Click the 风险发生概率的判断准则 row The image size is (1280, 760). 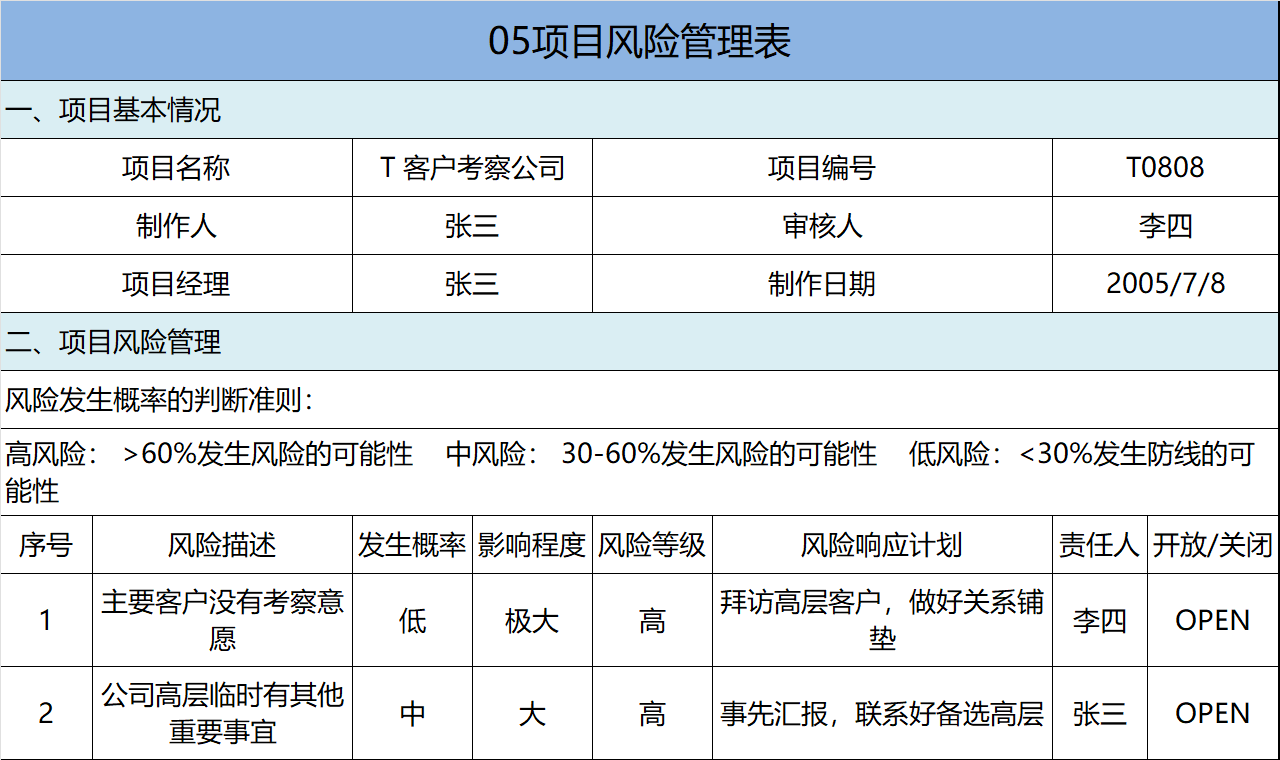click(x=160, y=400)
